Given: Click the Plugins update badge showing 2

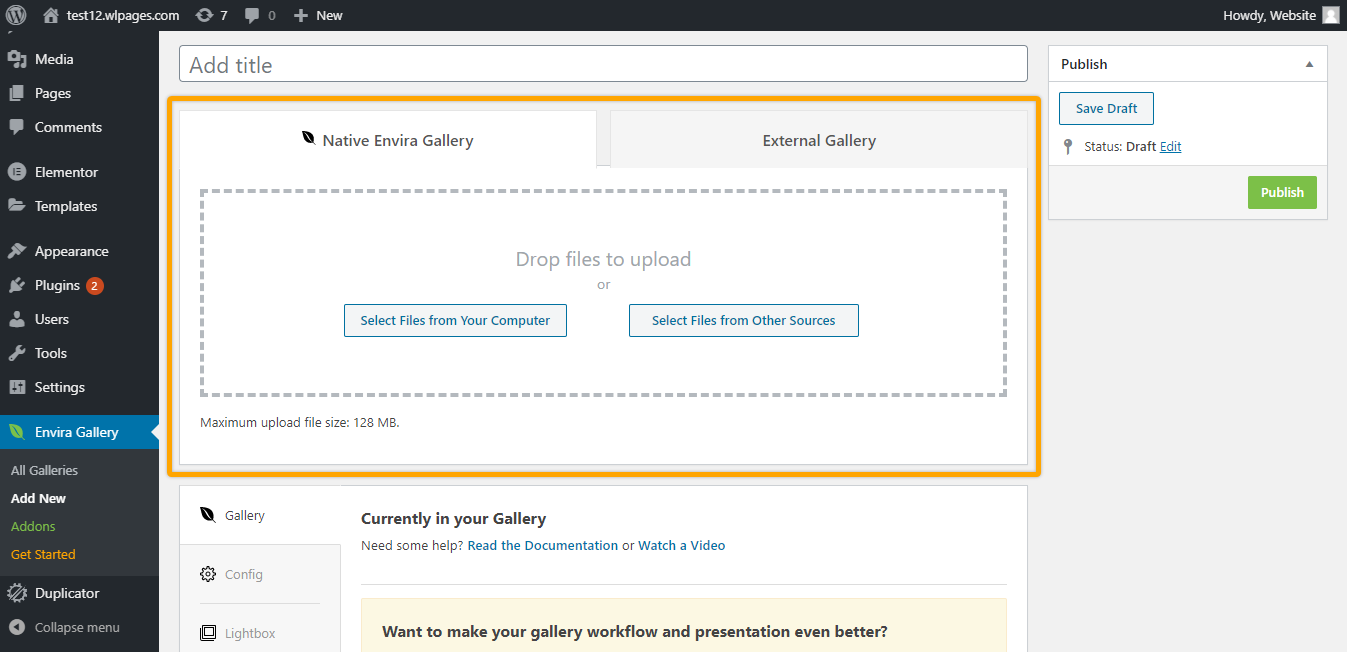Looking at the screenshot, I should tap(95, 285).
